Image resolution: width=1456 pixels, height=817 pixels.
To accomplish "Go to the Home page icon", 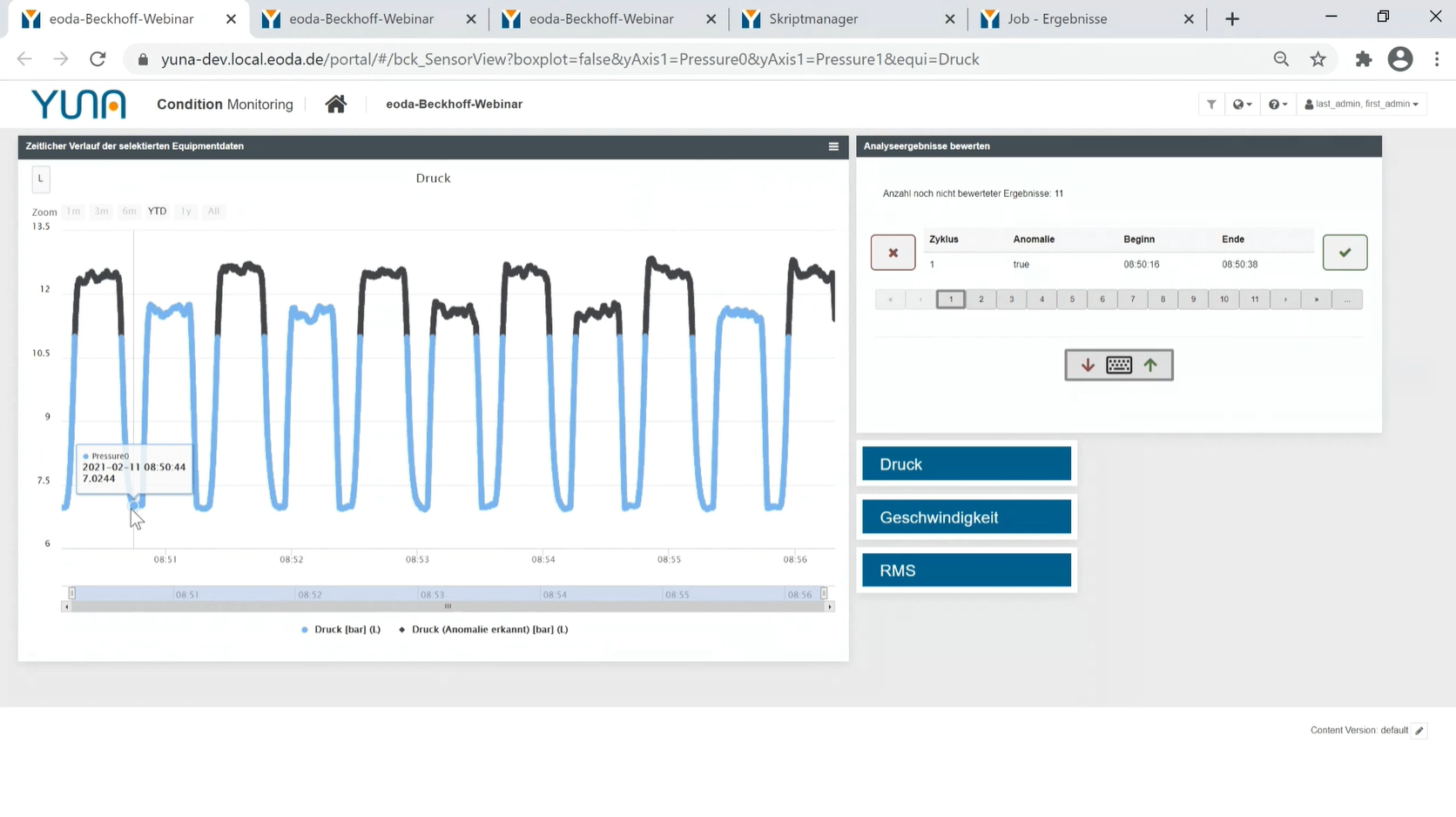I will (335, 105).
